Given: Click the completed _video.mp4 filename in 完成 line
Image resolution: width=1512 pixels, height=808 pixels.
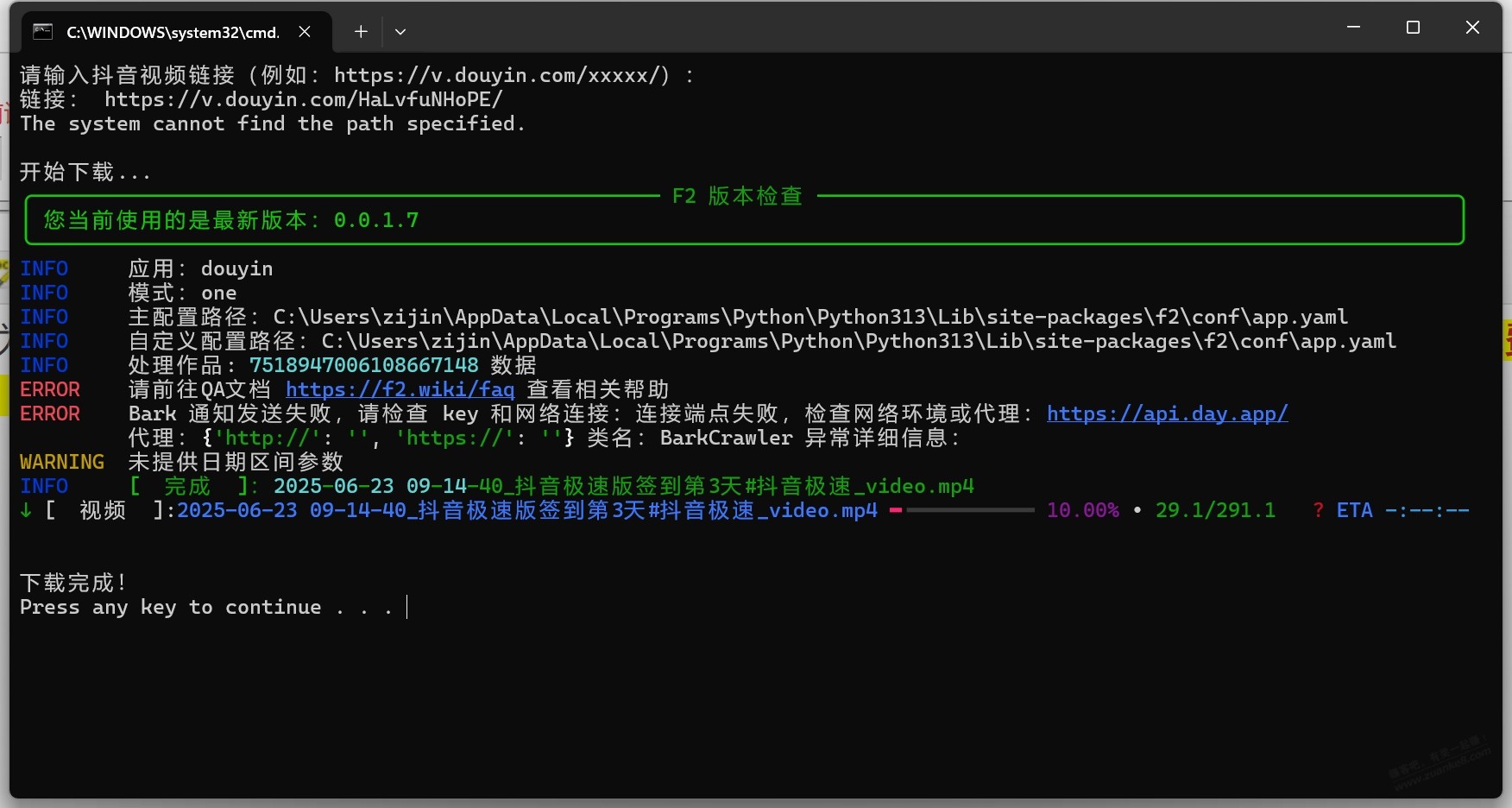Looking at the screenshot, I should (x=624, y=487).
